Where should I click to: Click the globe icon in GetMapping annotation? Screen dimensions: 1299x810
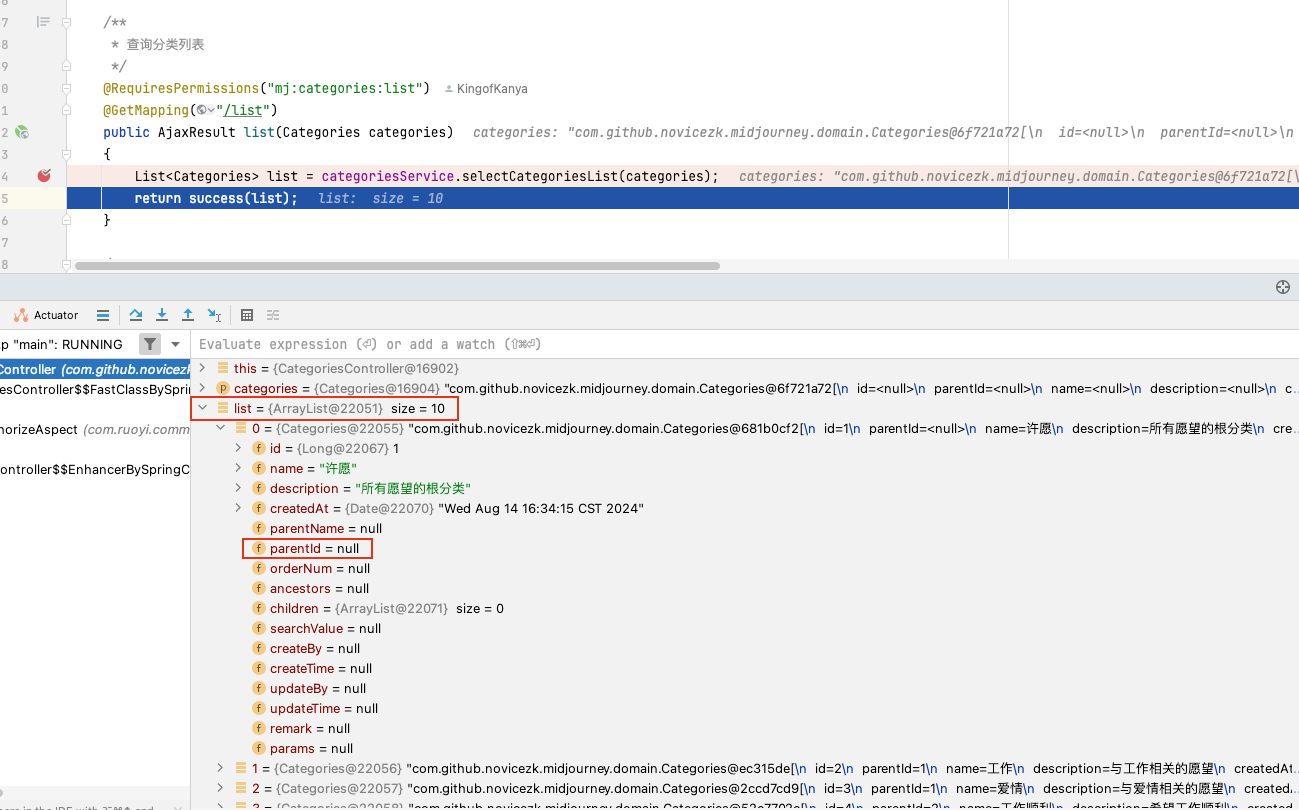pyautogui.click(x=202, y=110)
